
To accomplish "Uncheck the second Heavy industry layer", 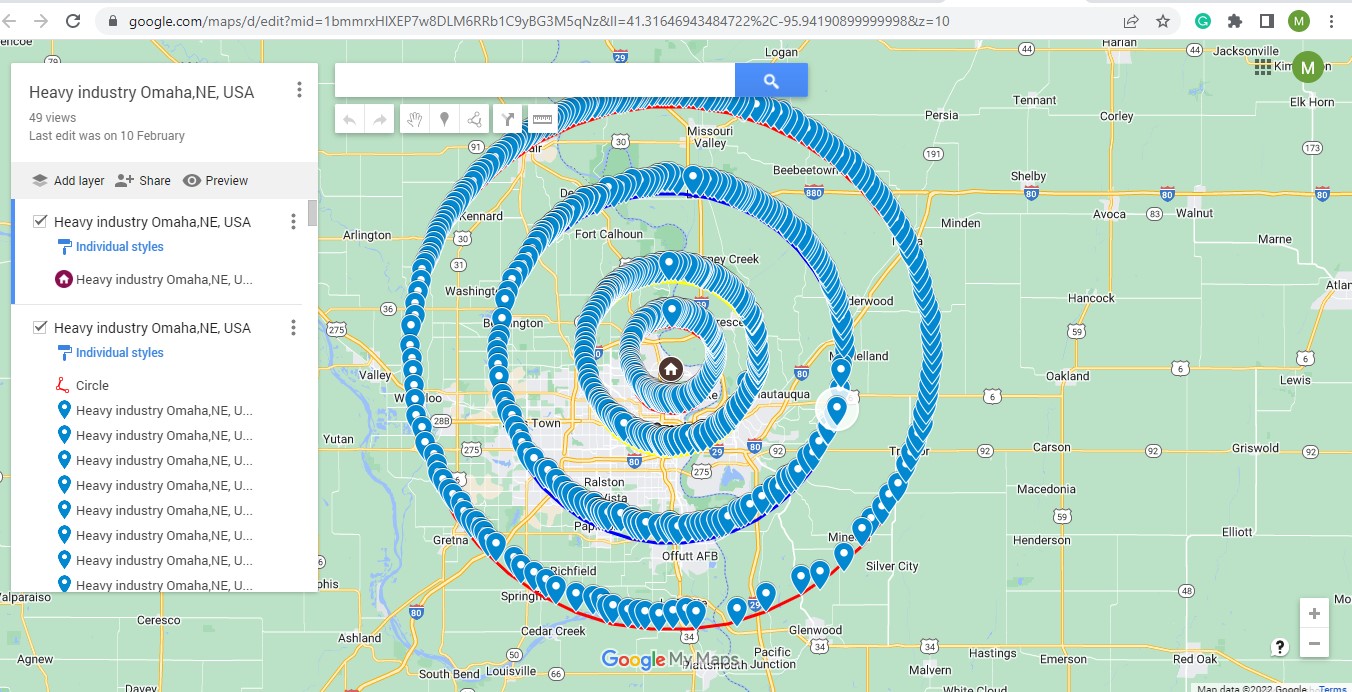I will (x=41, y=327).
